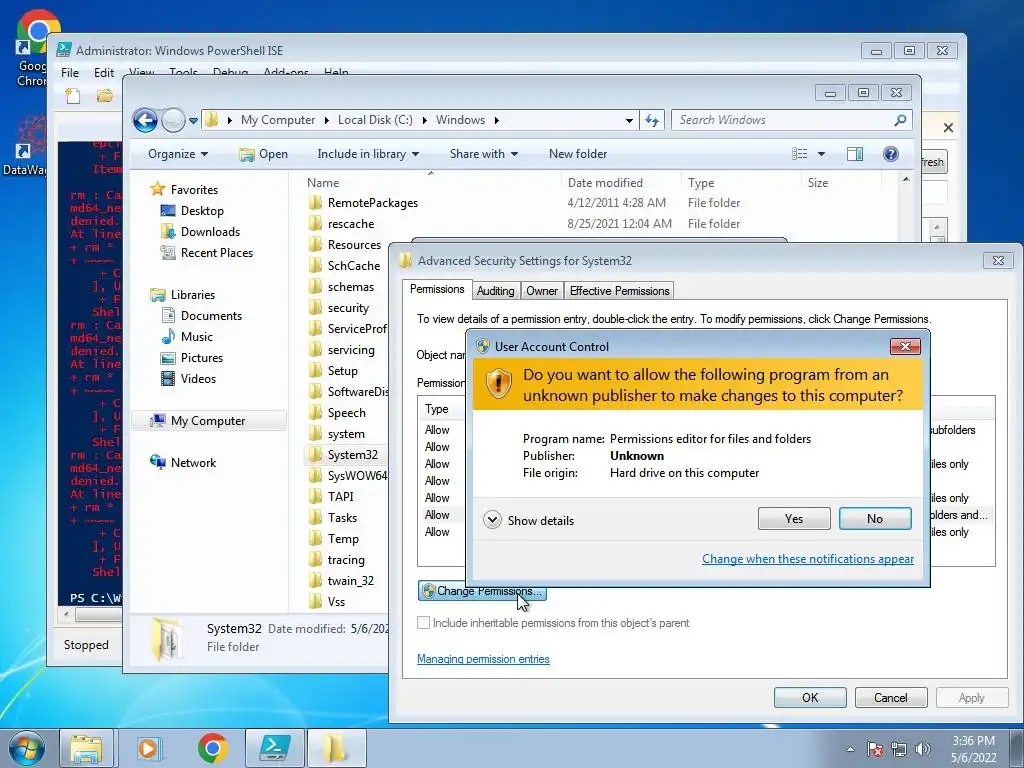Expand Include in library dropdown
This screenshot has width=1024, height=768.
point(368,154)
